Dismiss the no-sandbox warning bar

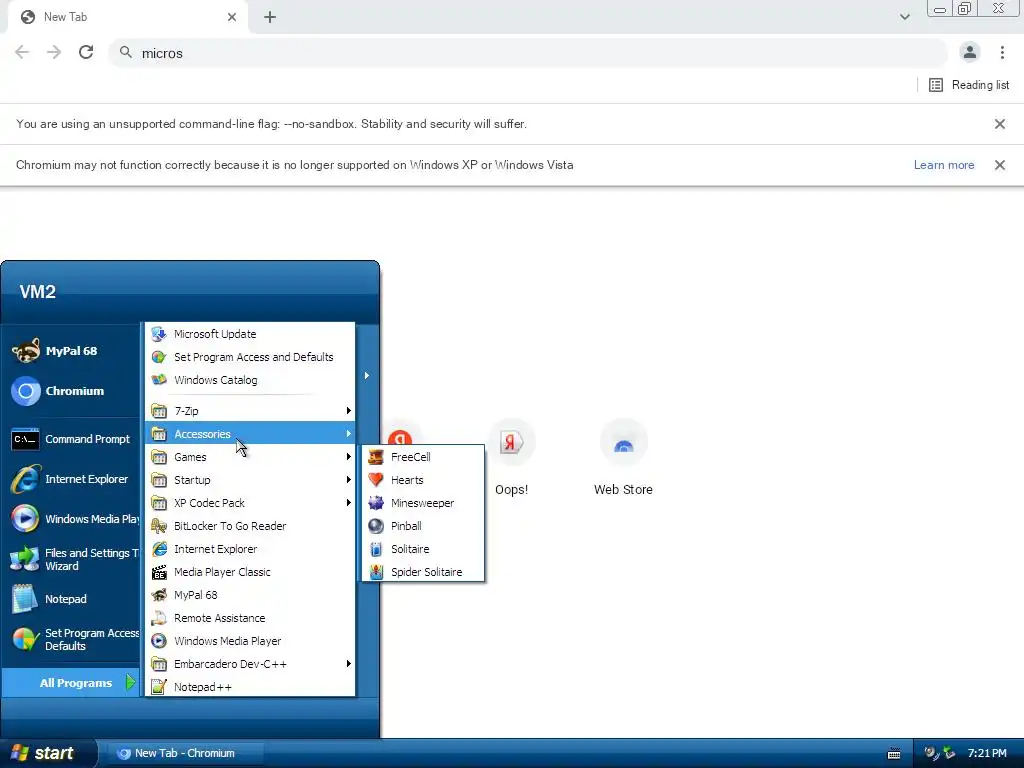click(999, 124)
